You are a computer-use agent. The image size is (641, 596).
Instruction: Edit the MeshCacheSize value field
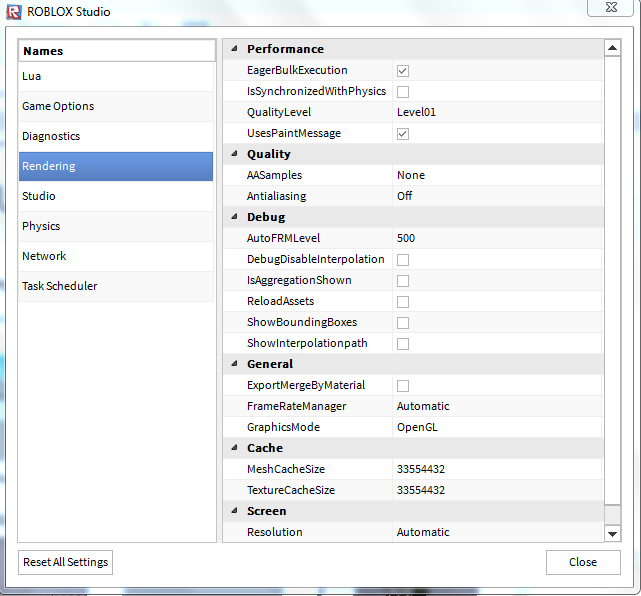click(498, 469)
